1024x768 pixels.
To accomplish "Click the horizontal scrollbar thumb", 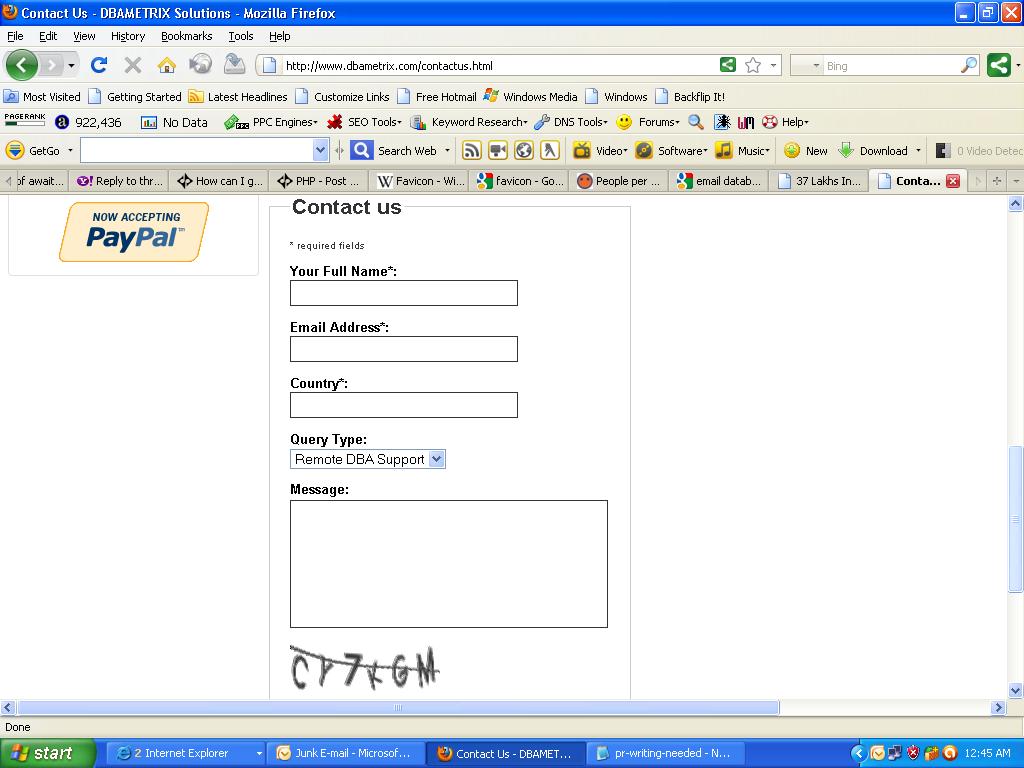I will [x=398, y=707].
